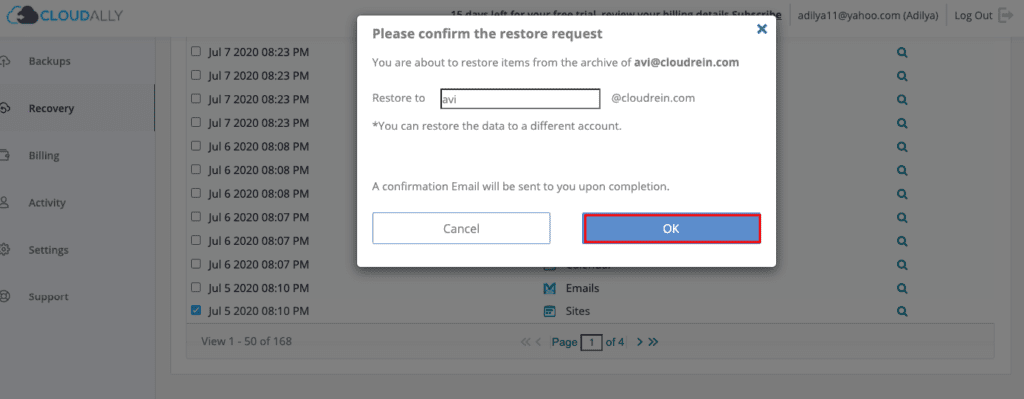Jump to the last page arrows

point(653,342)
